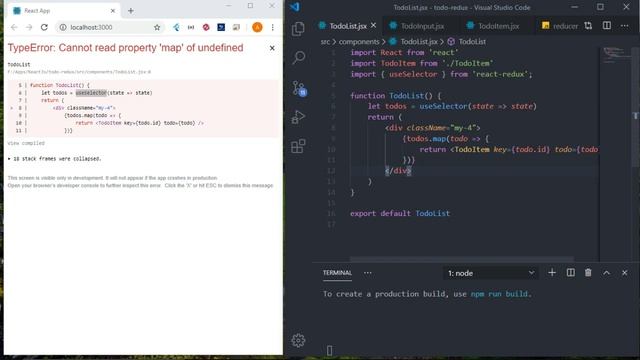
Task: Close the terminal panel
Action: 624,273
